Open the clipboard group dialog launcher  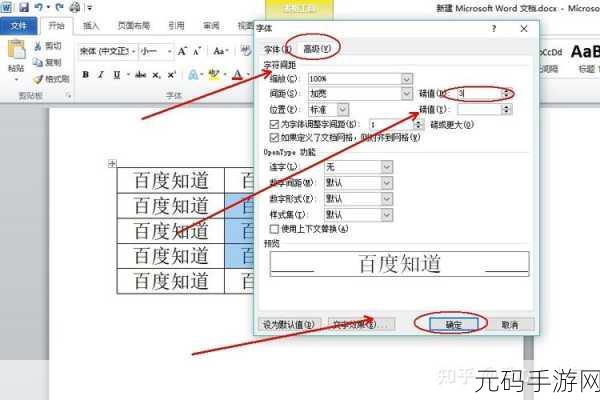tap(68, 96)
